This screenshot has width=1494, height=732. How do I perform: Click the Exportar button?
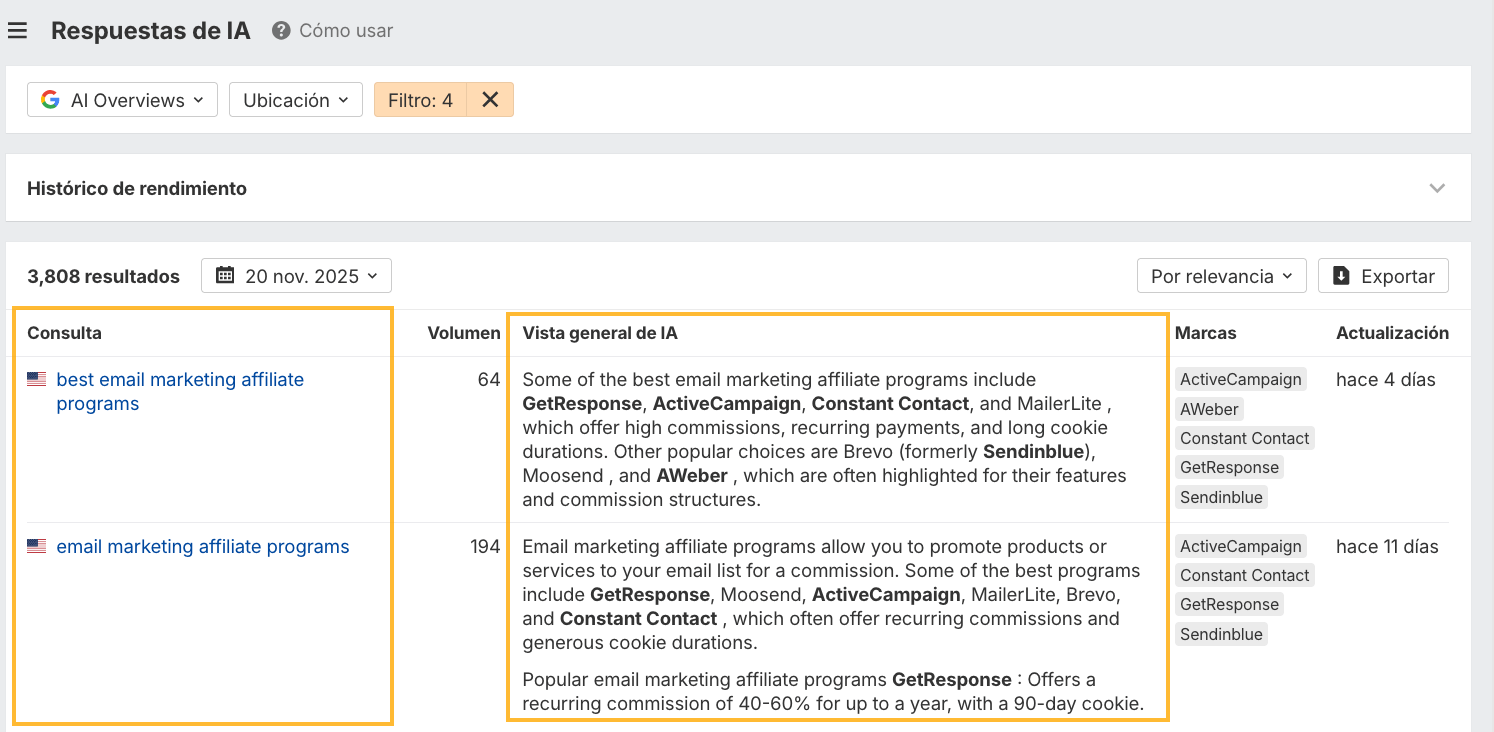coord(1383,275)
